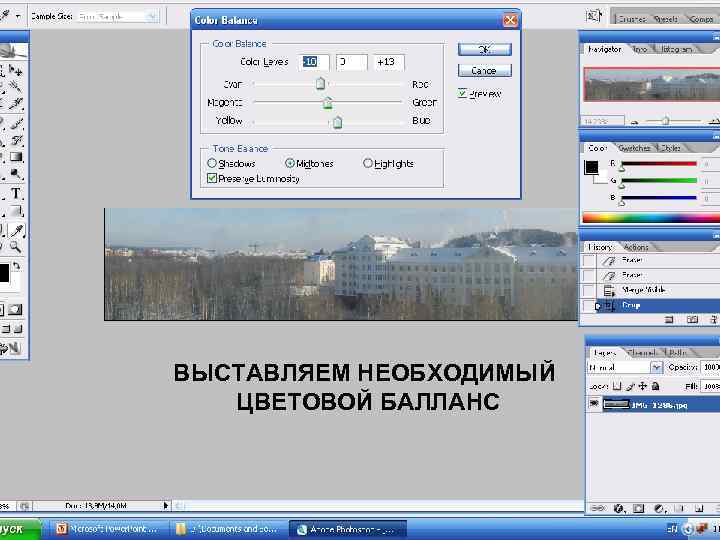The width and height of the screenshot is (720, 540).
Task: Click the foreground color square in toolbox
Action: click(3, 273)
